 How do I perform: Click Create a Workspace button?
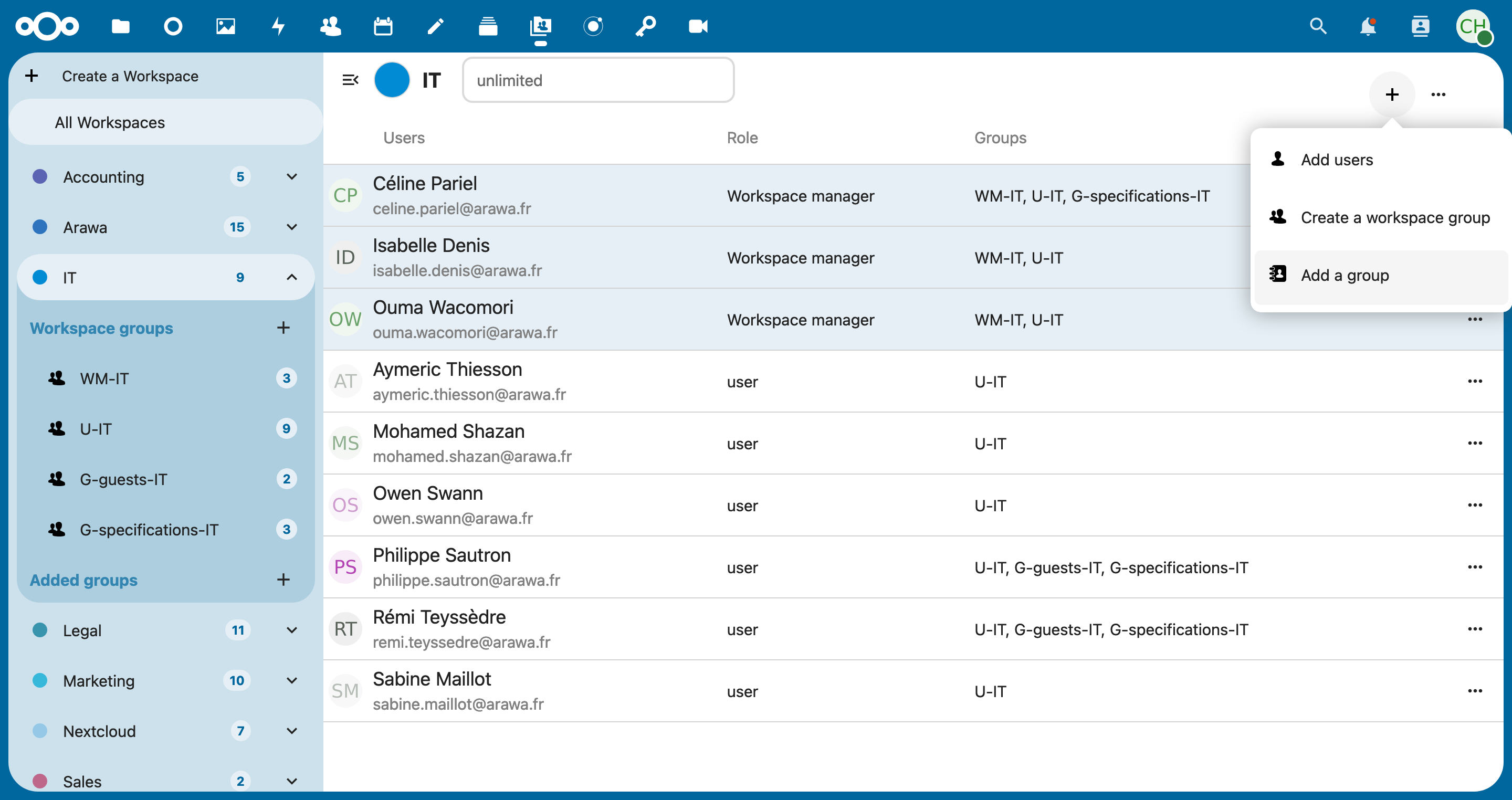click(x=130, y=76)
